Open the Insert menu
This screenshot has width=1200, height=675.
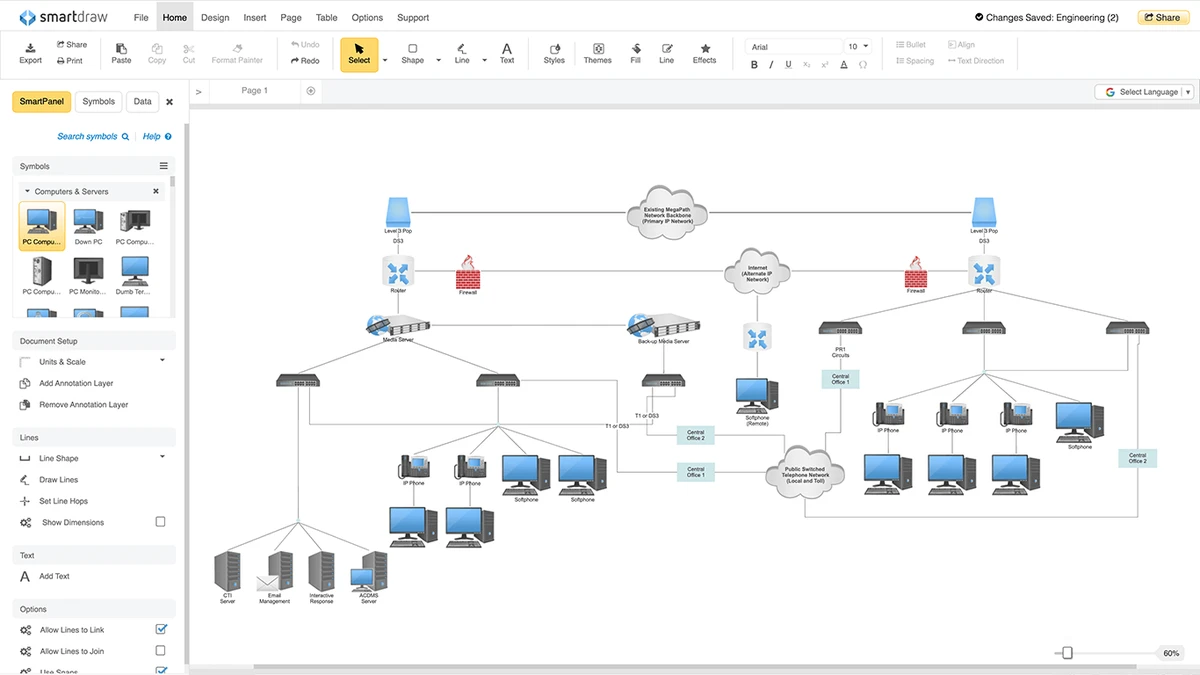click(255, 17)
